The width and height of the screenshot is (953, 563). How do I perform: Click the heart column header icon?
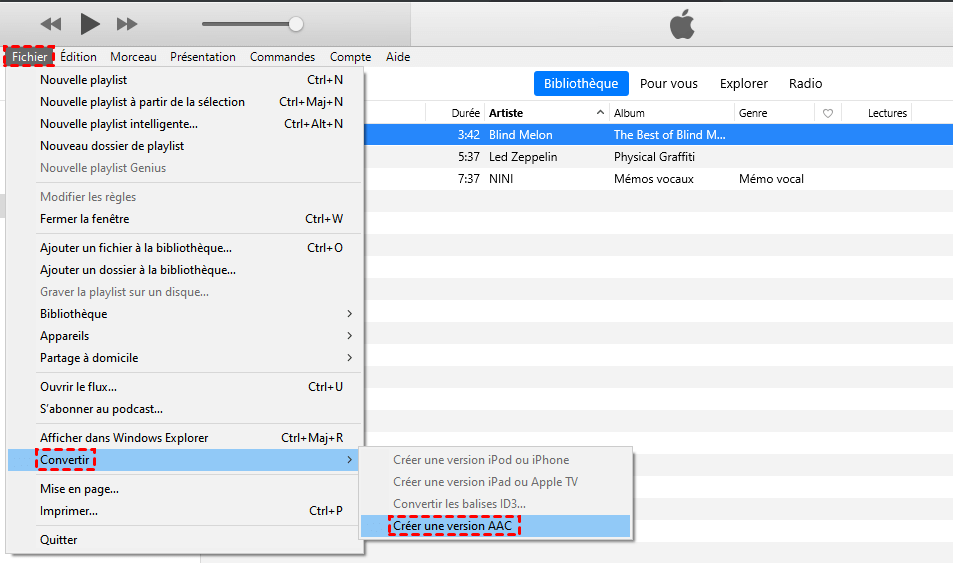[827, 113]
